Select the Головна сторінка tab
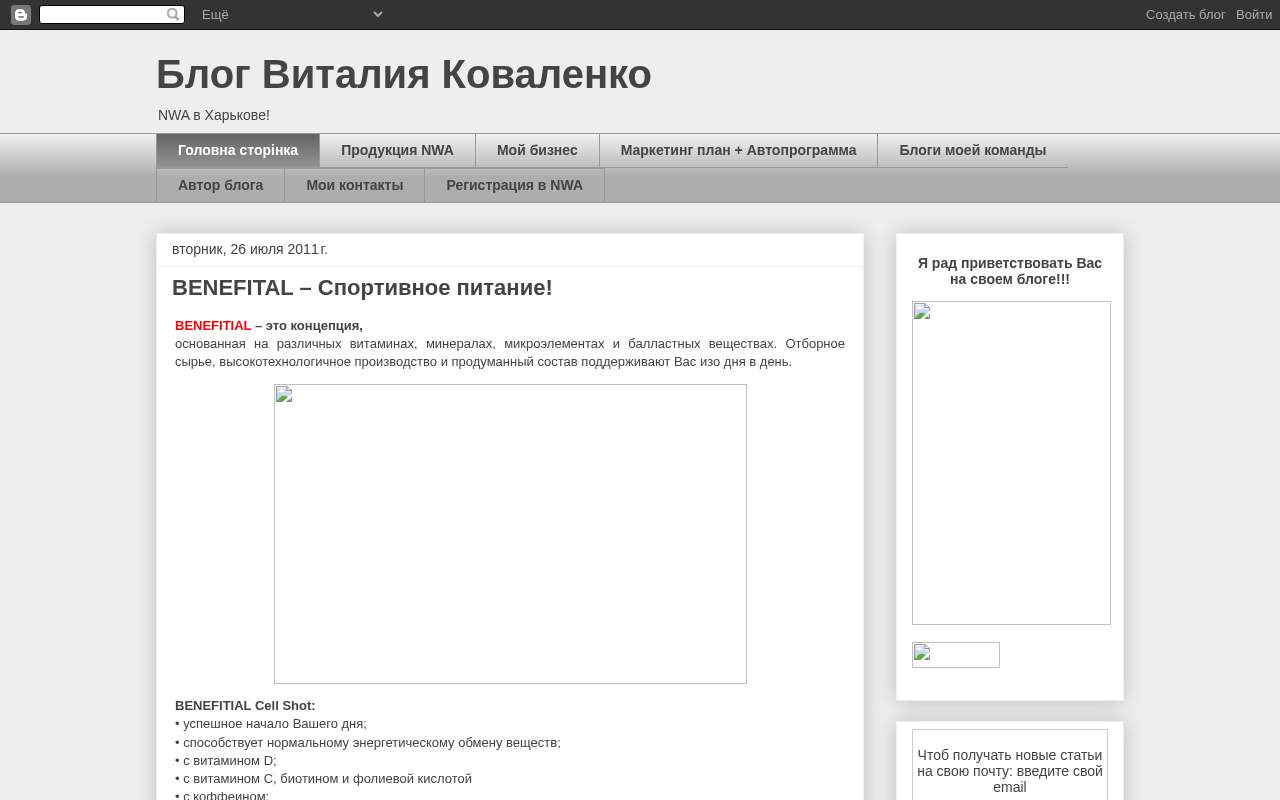 [238, 150]
